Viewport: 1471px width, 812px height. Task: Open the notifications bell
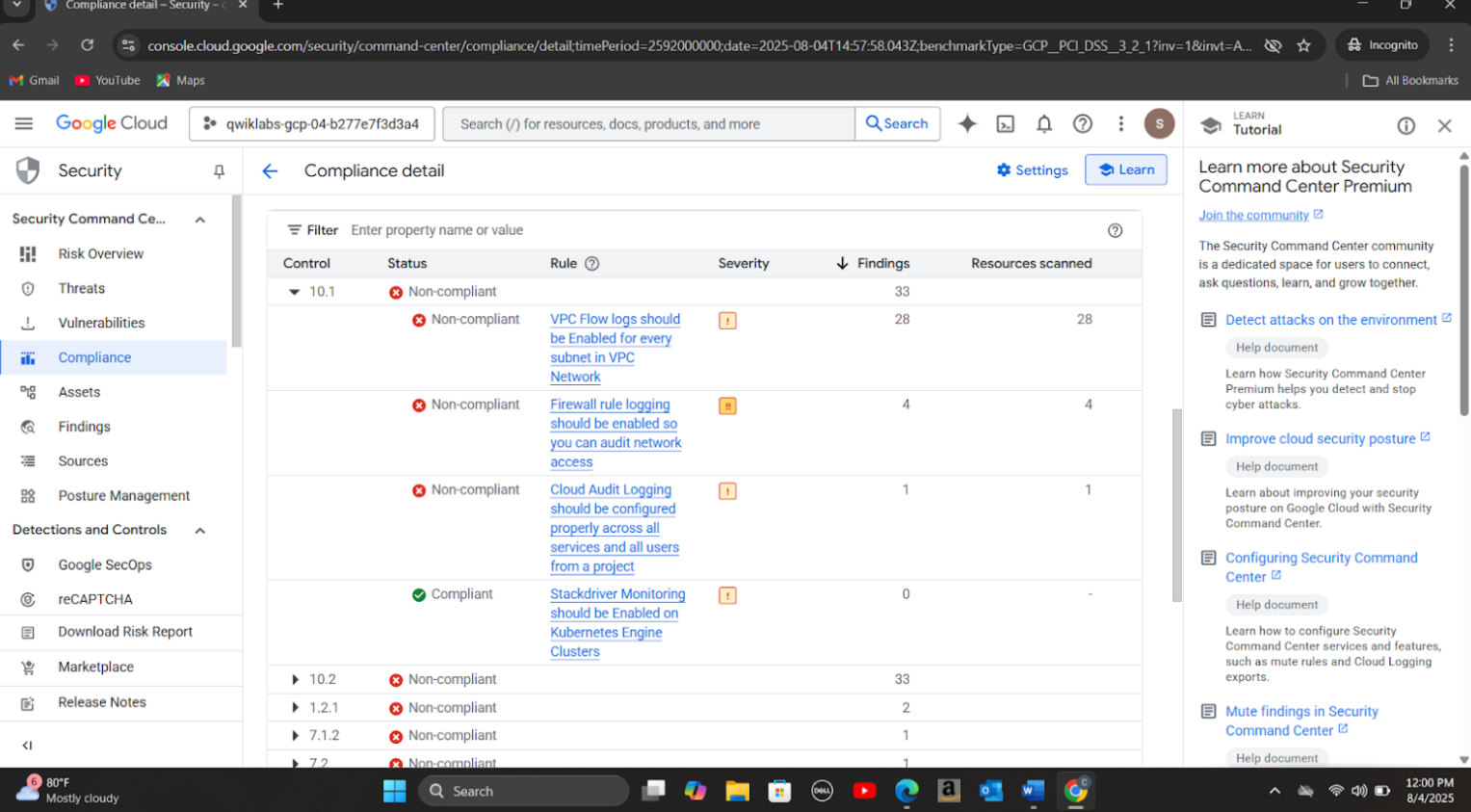(x=1043, y=124)
